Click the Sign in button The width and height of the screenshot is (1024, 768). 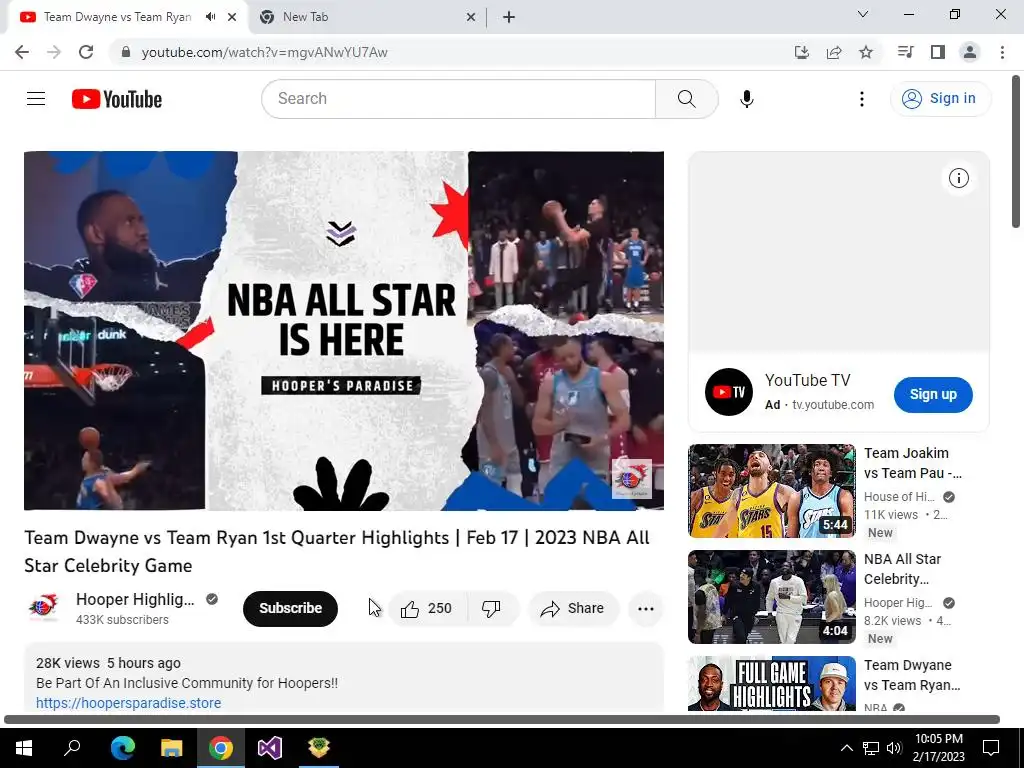coord(940,99)
